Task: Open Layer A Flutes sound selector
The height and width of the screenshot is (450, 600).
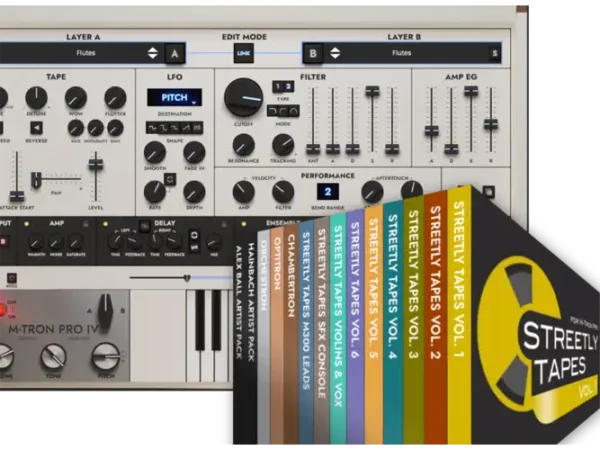Action: point(86,53)
